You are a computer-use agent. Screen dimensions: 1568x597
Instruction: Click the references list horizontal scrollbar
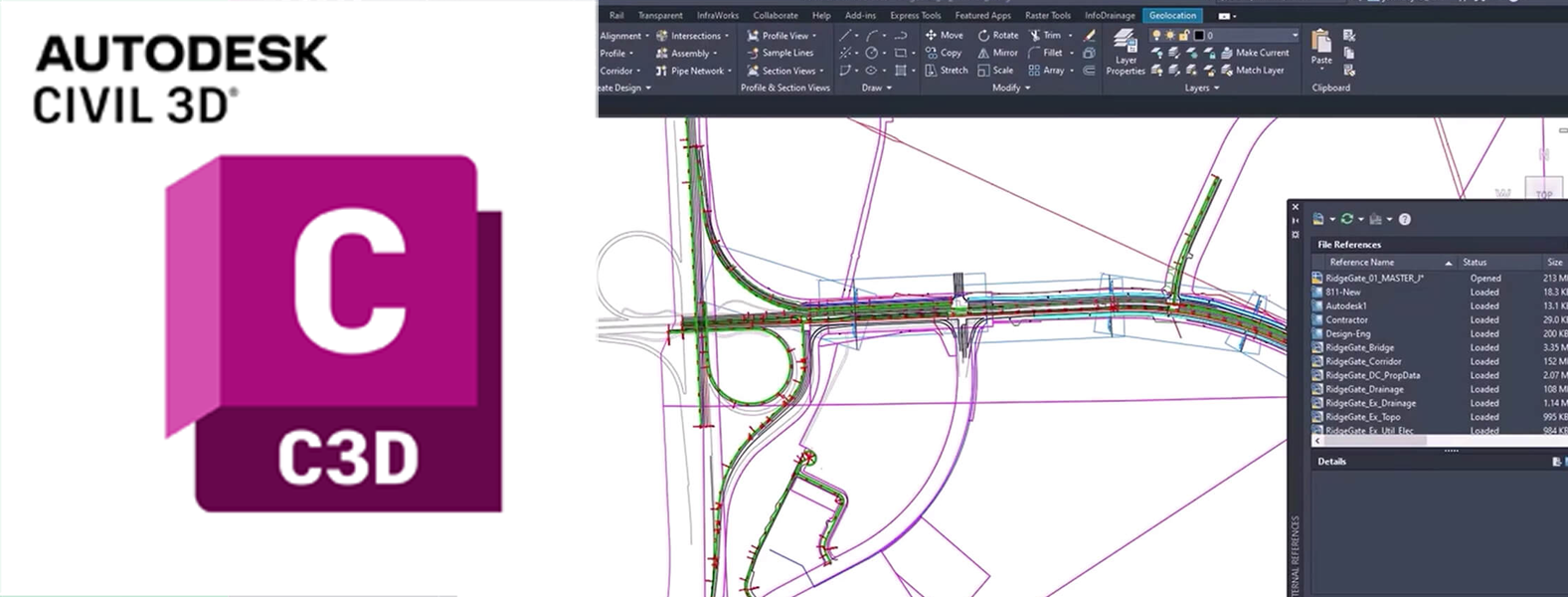pos(1441,440)
